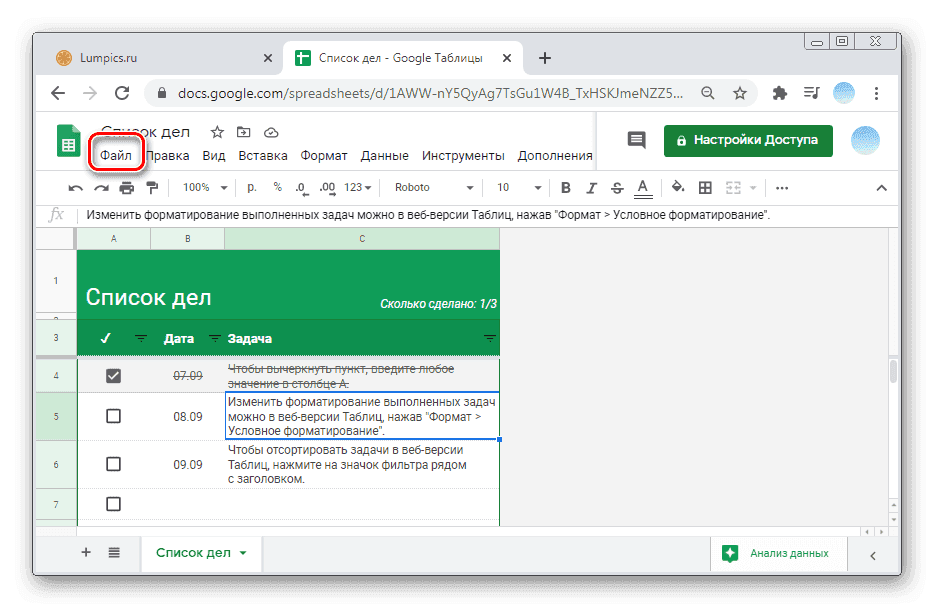Open the Файл menu
Image resolution: width=934 pixels, height=608 pixels.
point(115,156)
